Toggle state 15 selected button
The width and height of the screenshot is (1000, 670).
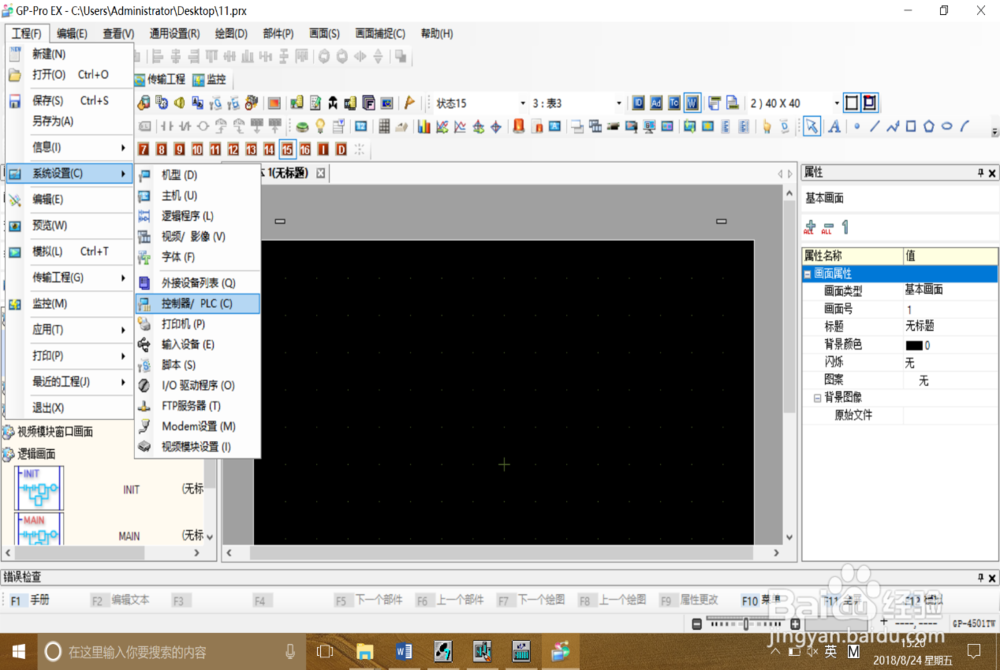pyautogui.click(x=287, y=149)
